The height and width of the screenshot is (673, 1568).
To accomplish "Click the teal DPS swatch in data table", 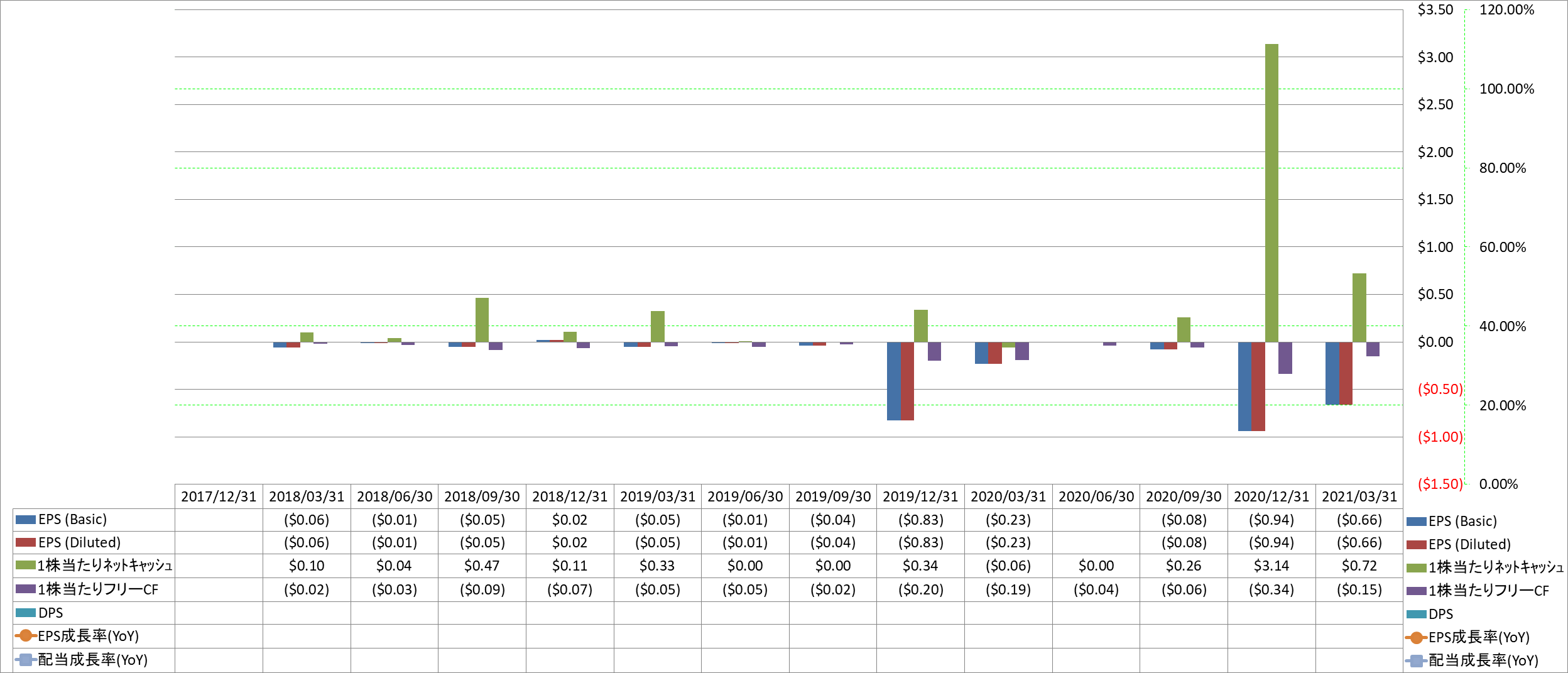I will pyautogui.click(x=26, y=613).
